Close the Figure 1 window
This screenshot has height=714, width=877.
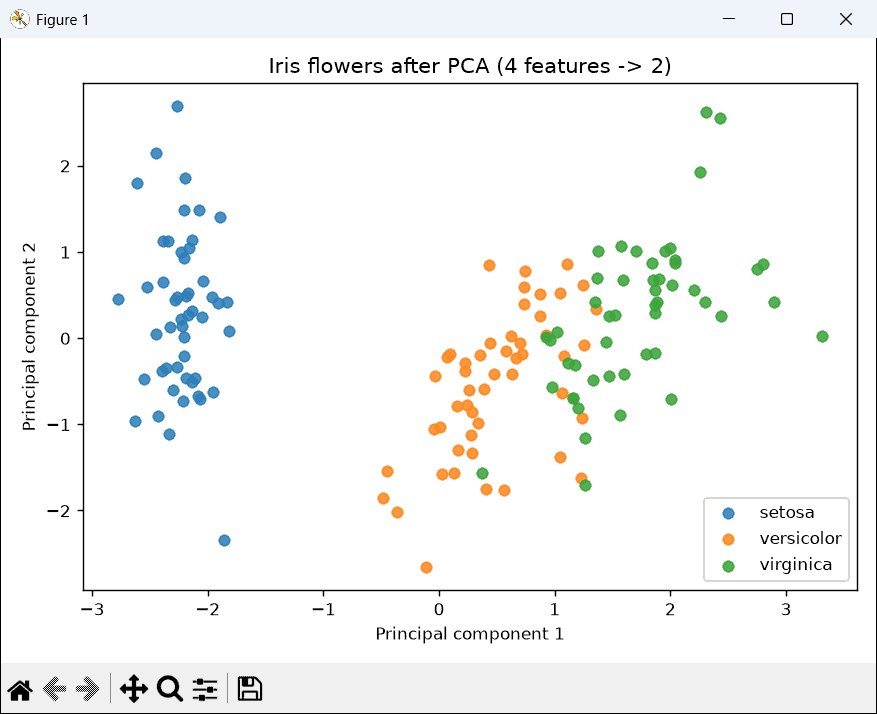tap(846, 19)
